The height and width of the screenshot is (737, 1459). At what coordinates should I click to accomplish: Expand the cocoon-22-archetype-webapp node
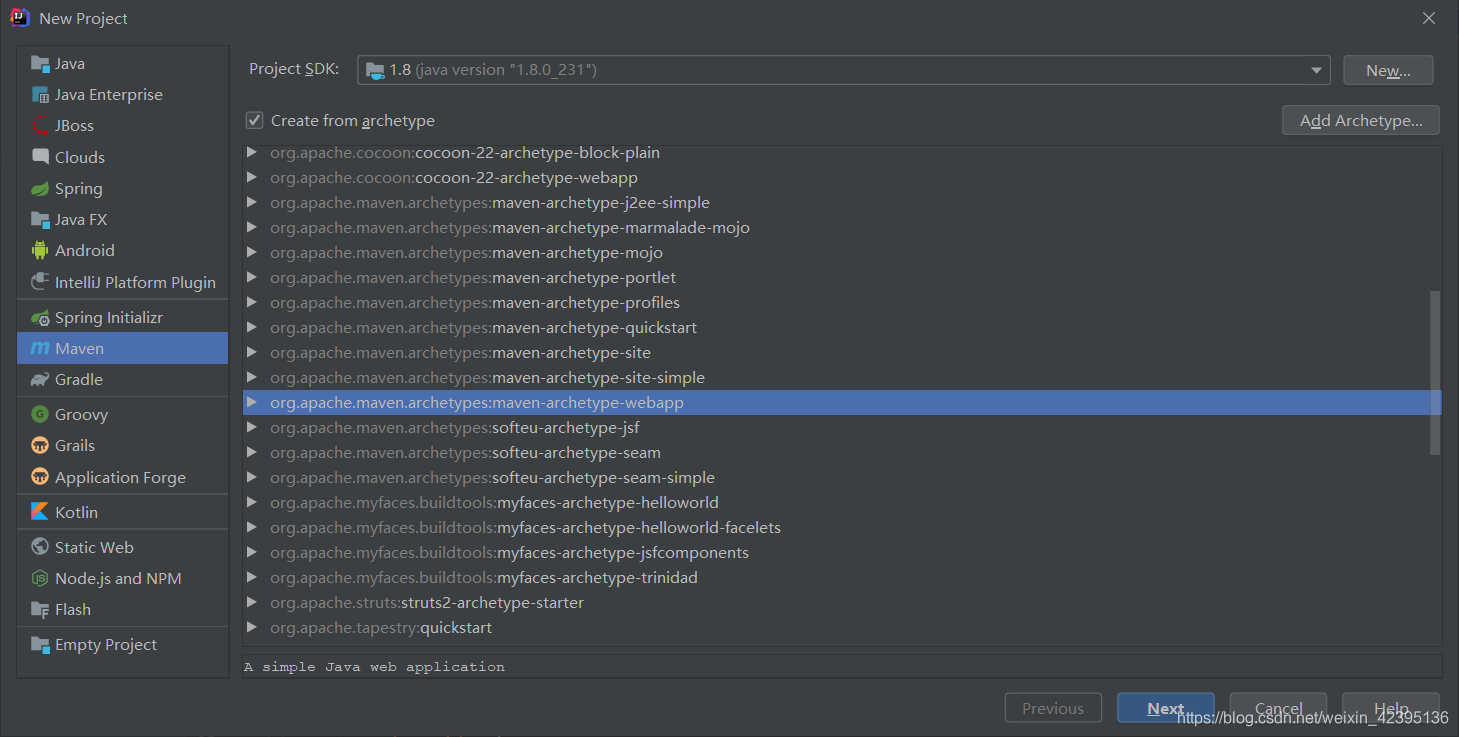[x=252, y=178]
